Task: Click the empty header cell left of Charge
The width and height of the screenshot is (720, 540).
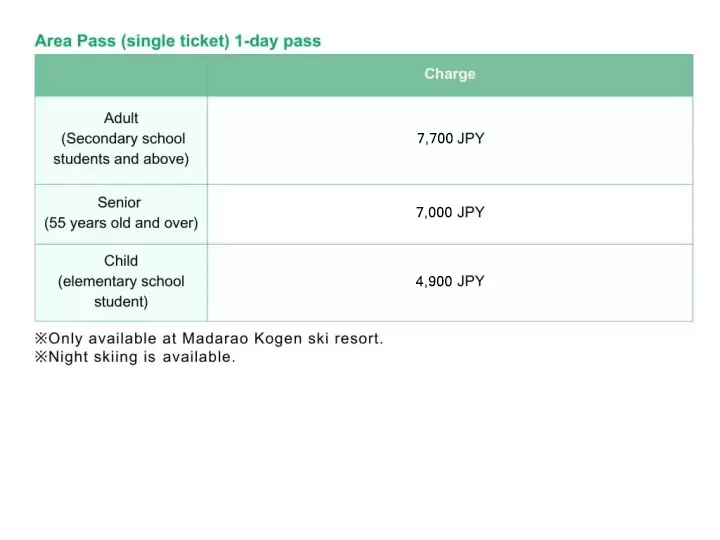Action: pyautogui.click(x=121, y=75)
